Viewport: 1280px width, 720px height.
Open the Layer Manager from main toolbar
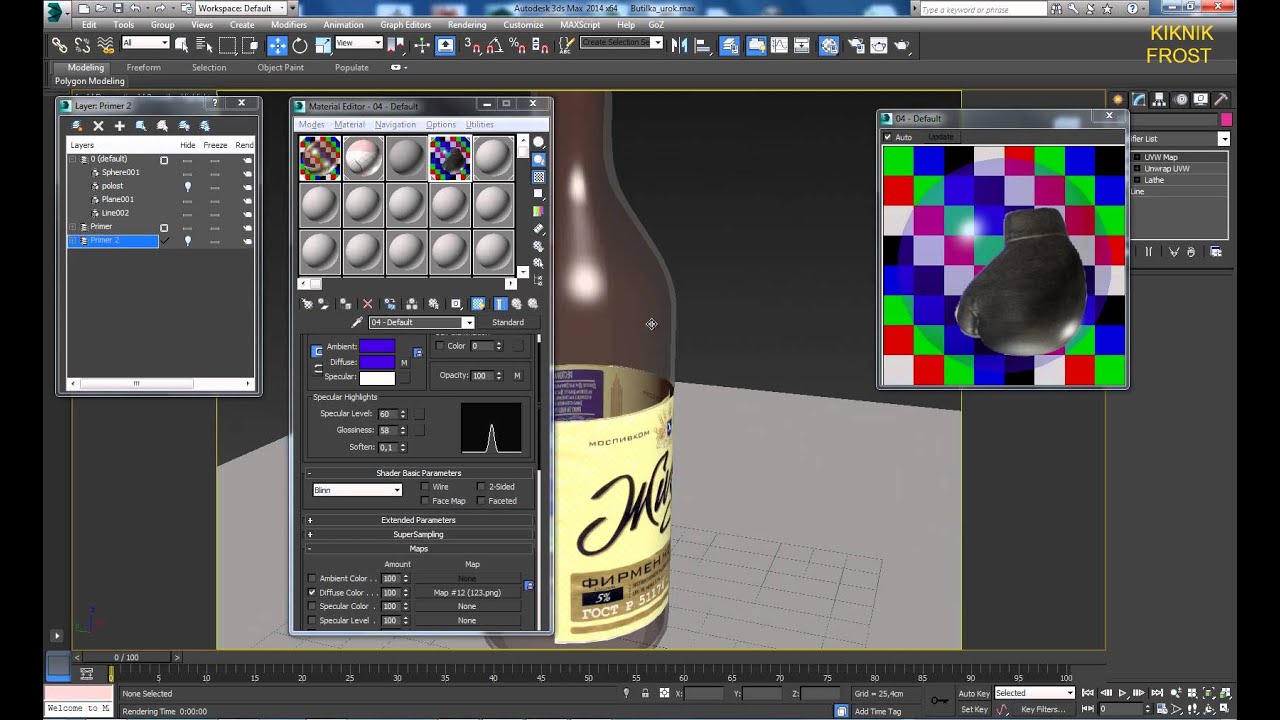(730, 45)
